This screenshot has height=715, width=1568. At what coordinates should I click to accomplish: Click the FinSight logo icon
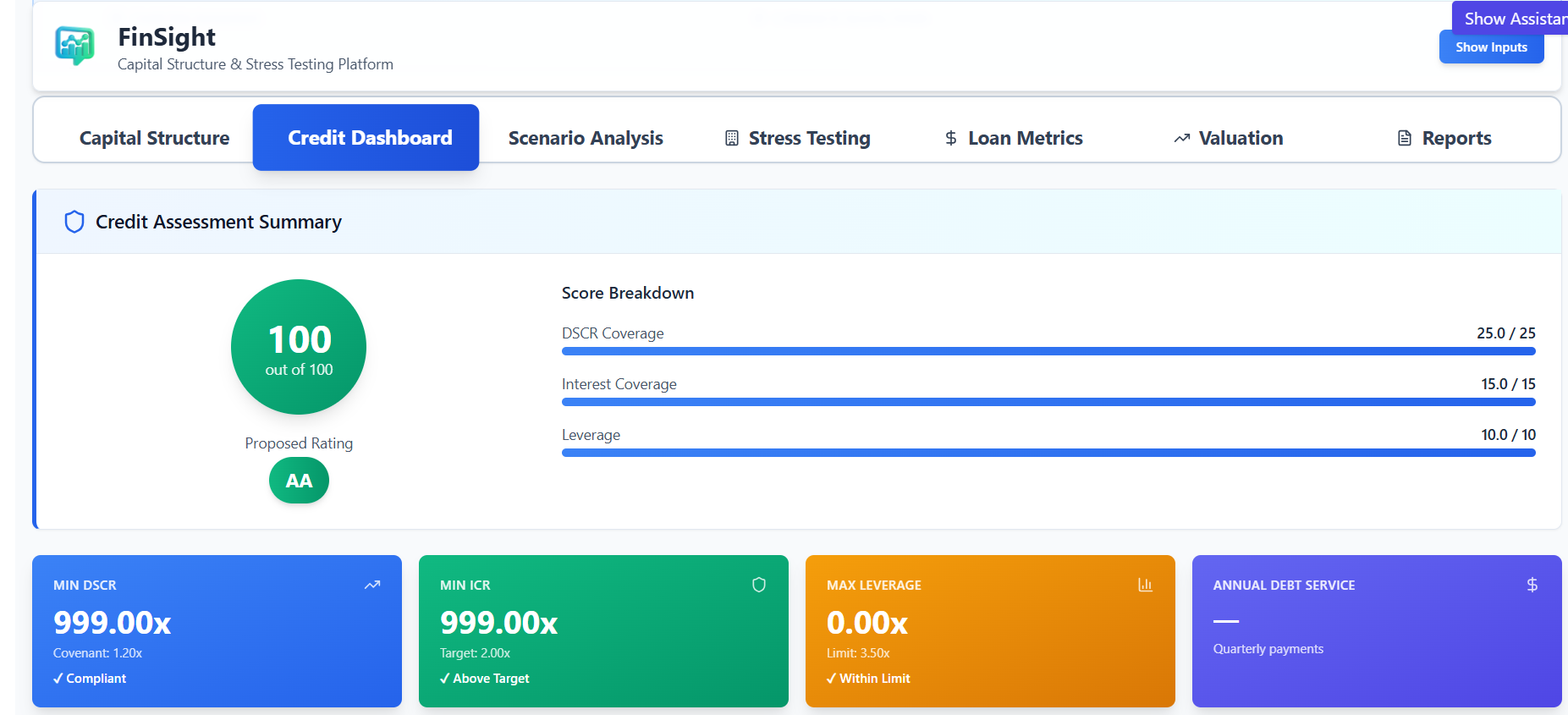[x=74, y=46]
